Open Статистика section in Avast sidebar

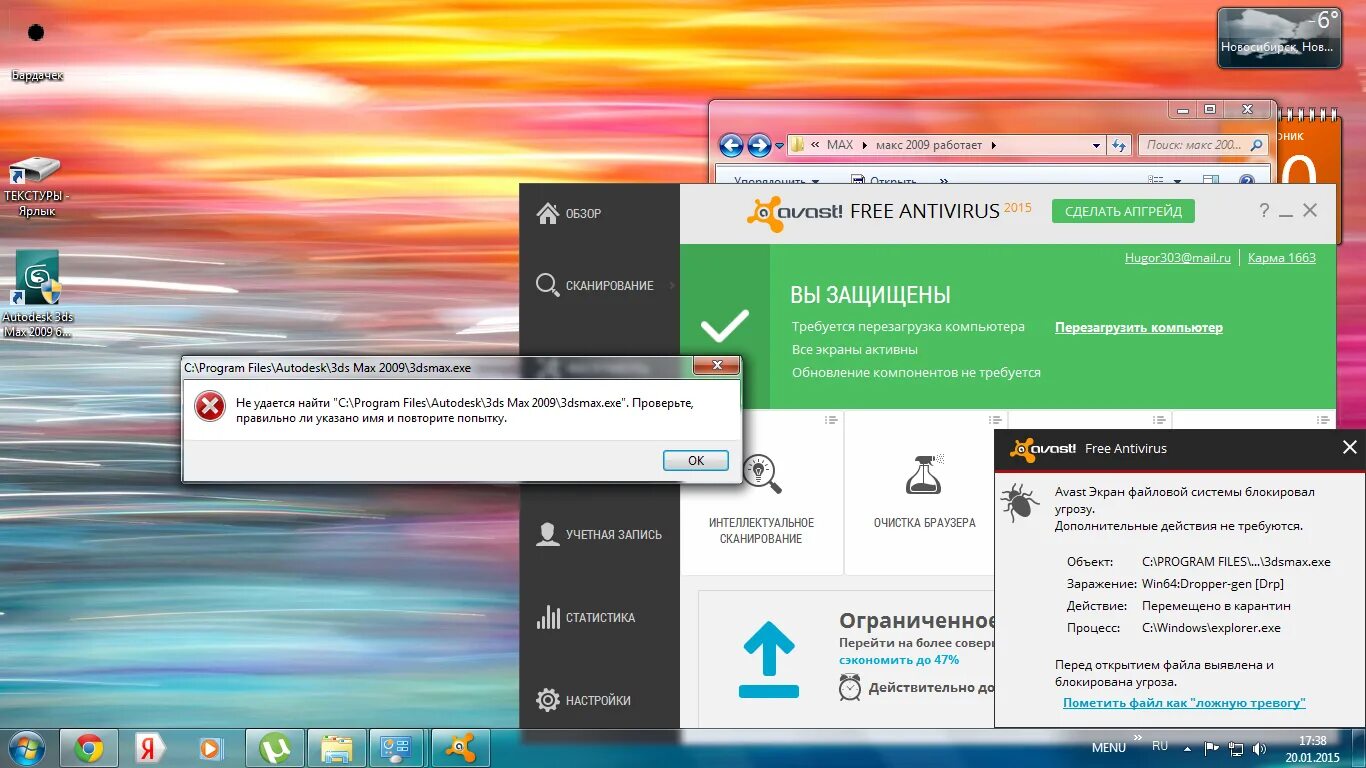pos(599,617)
